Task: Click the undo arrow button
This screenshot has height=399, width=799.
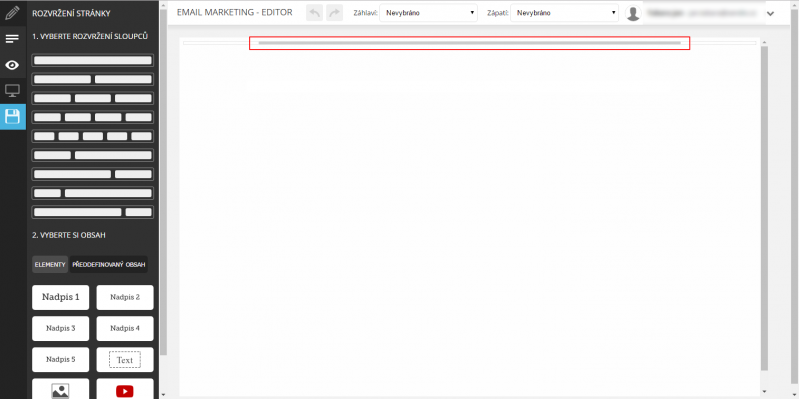Action: point(315,13)
